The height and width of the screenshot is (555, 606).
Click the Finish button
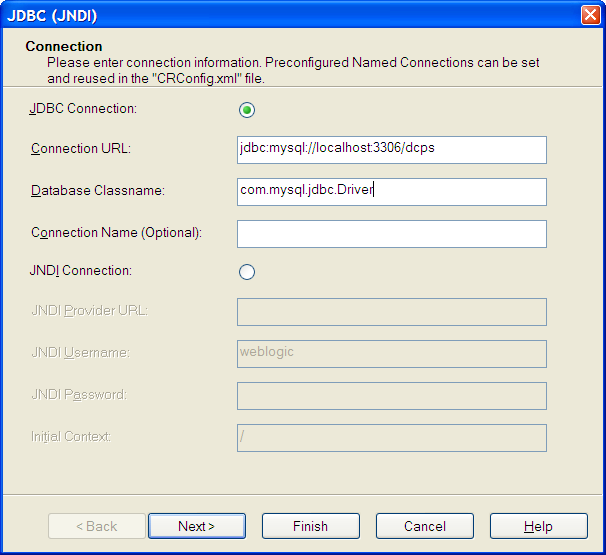click(311, 526)
